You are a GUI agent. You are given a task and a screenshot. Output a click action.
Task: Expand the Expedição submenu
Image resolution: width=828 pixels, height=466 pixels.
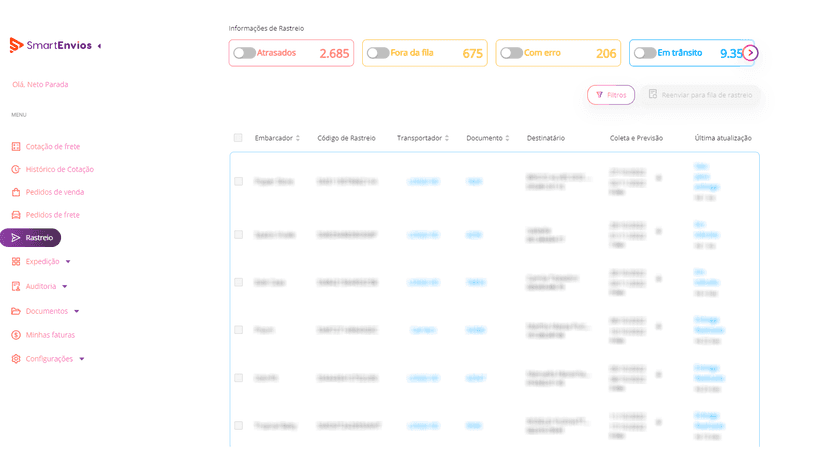(68, 262)
